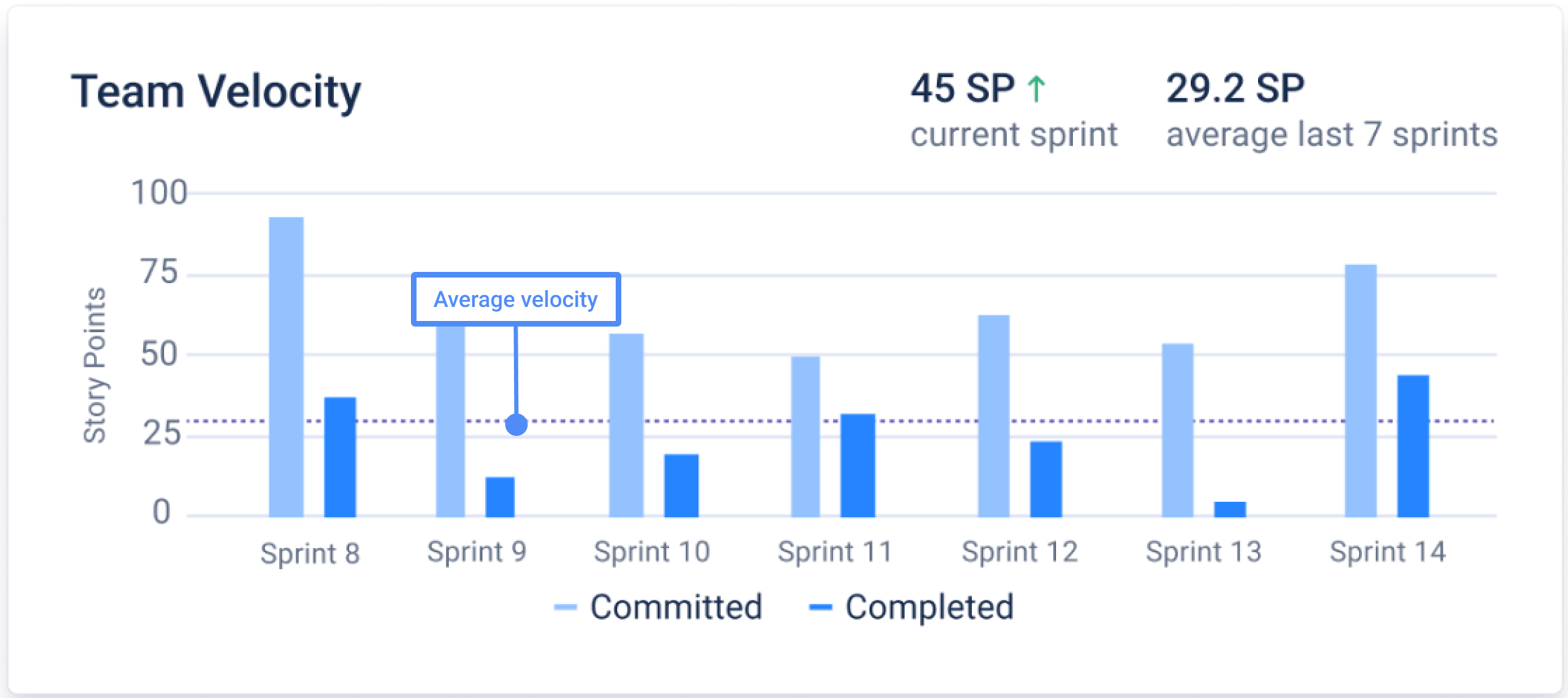Toggle the Committed series legend label
This screenshot has height=698, width=1568.
tap(676, 607)
